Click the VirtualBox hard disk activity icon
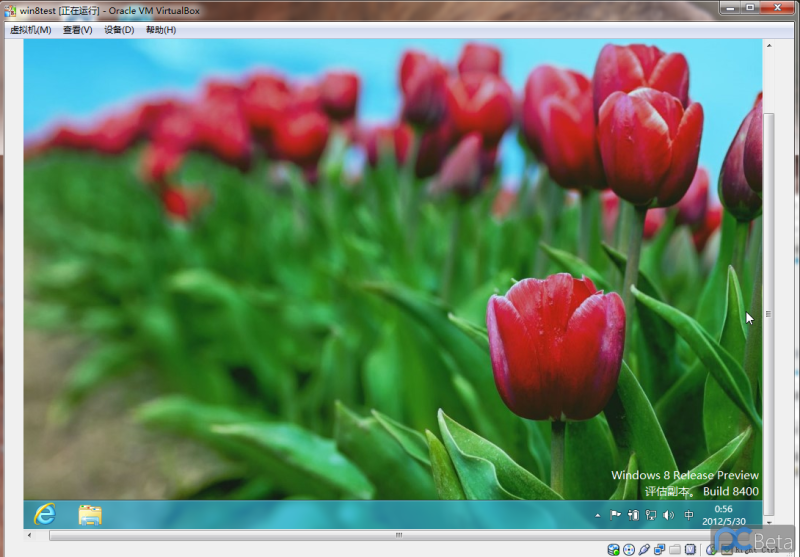 [613, 549]
